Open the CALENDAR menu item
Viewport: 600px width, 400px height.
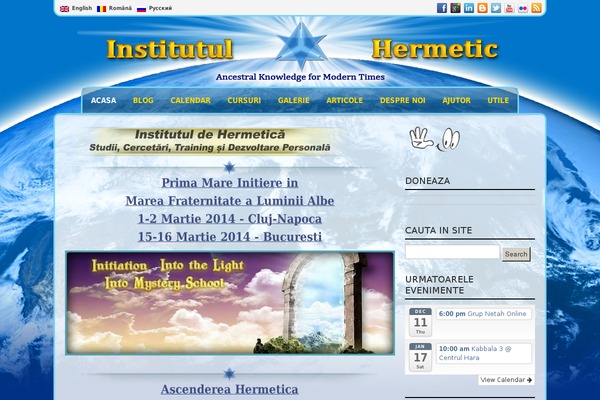coord(191,100)
